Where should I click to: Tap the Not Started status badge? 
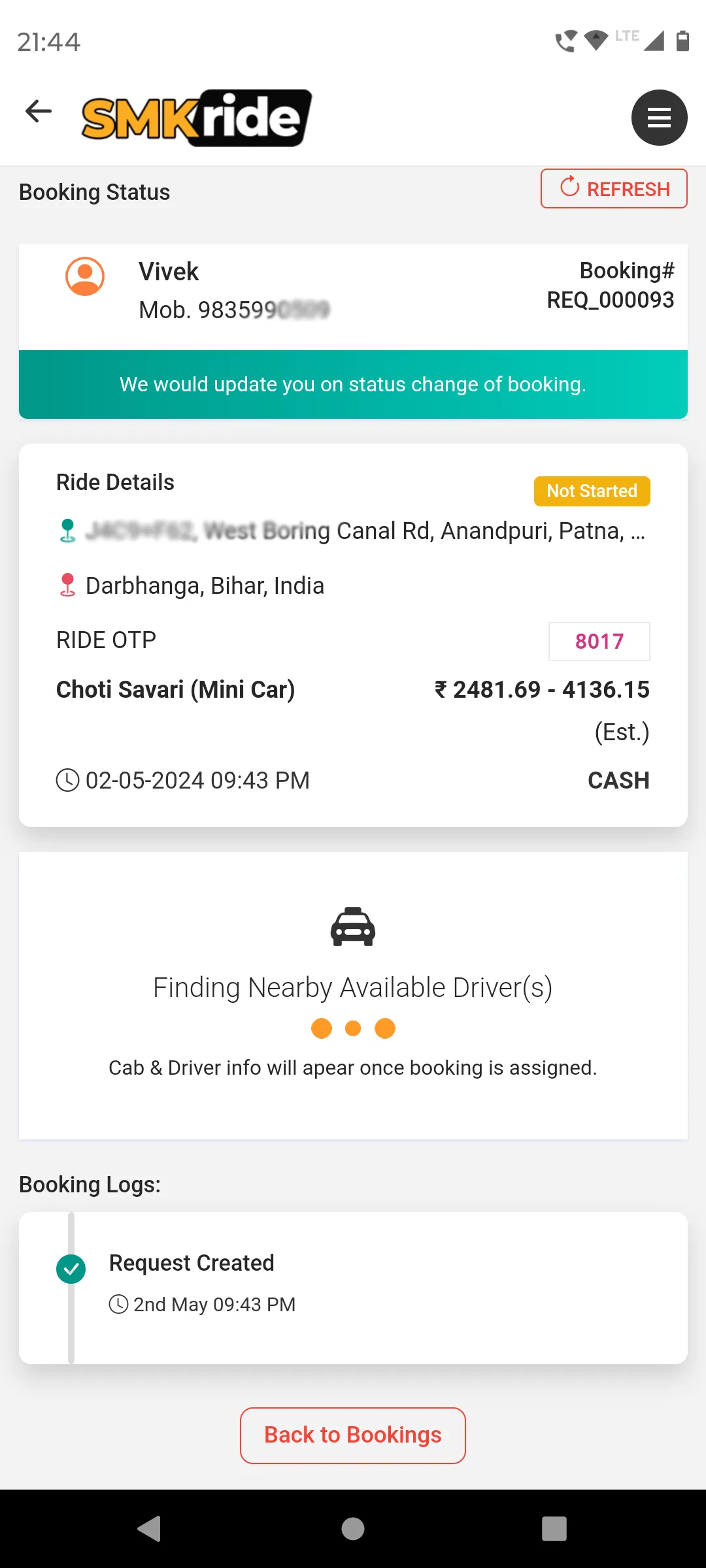coord(592,491)
